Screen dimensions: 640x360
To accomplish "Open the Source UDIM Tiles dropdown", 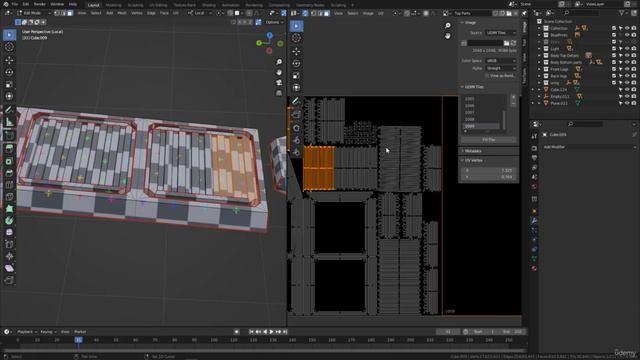I will click(x=501, y=33).
